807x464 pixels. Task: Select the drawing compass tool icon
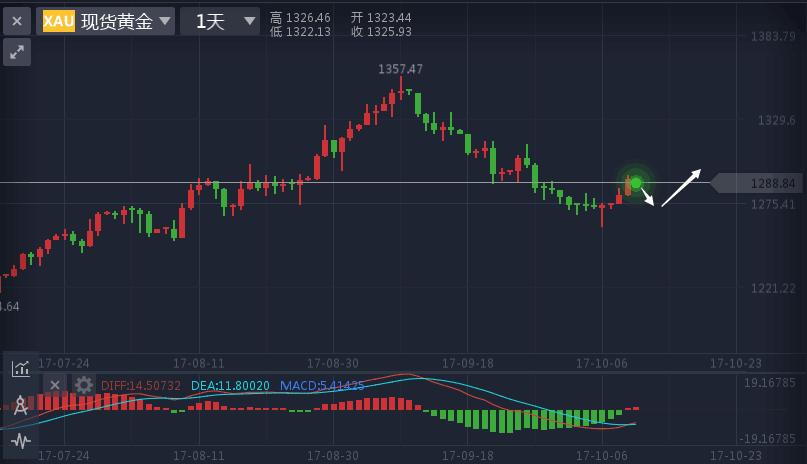click(21, 405)
